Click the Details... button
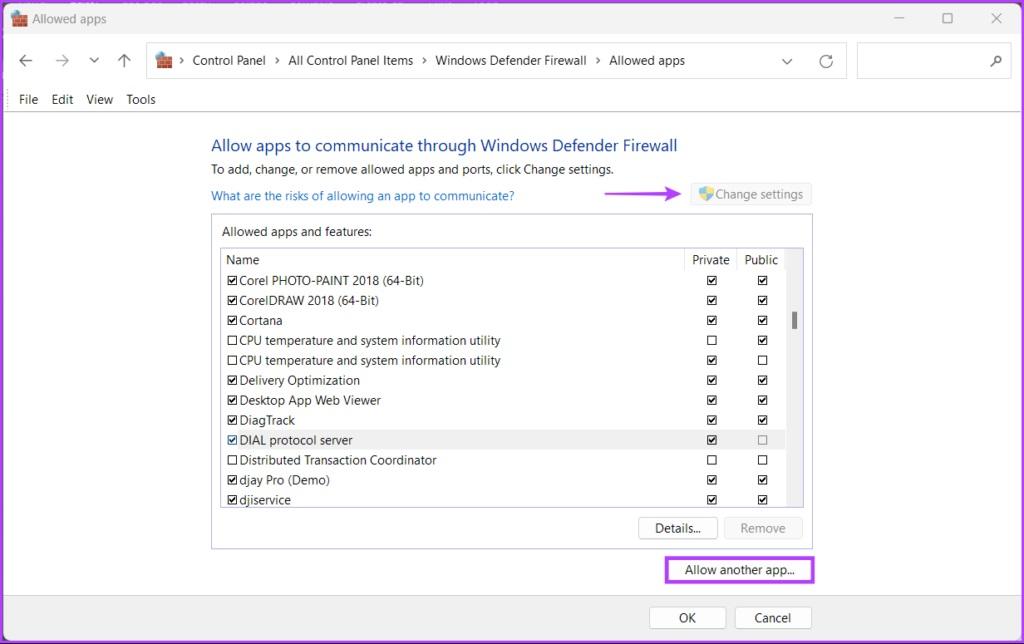The width and height of the screenshot is (1024, 644). [678, 528]
